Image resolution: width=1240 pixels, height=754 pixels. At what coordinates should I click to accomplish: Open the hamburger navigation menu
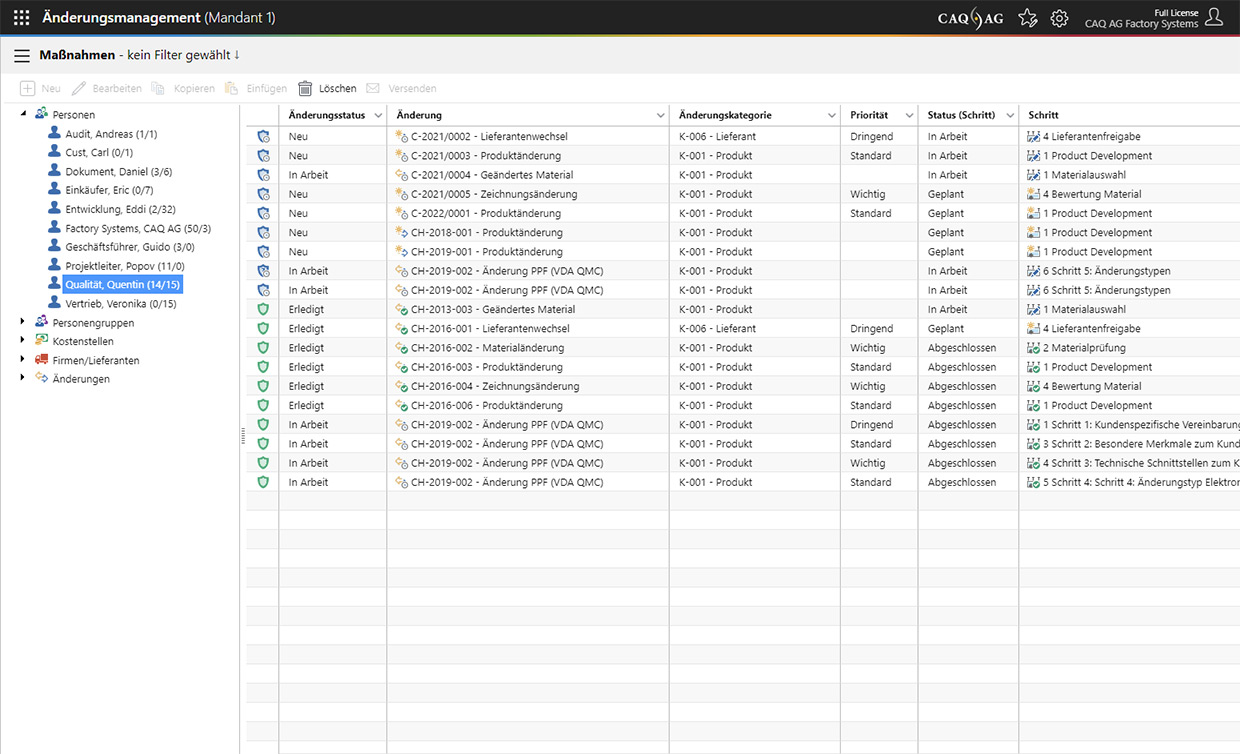tap(22, 56)
